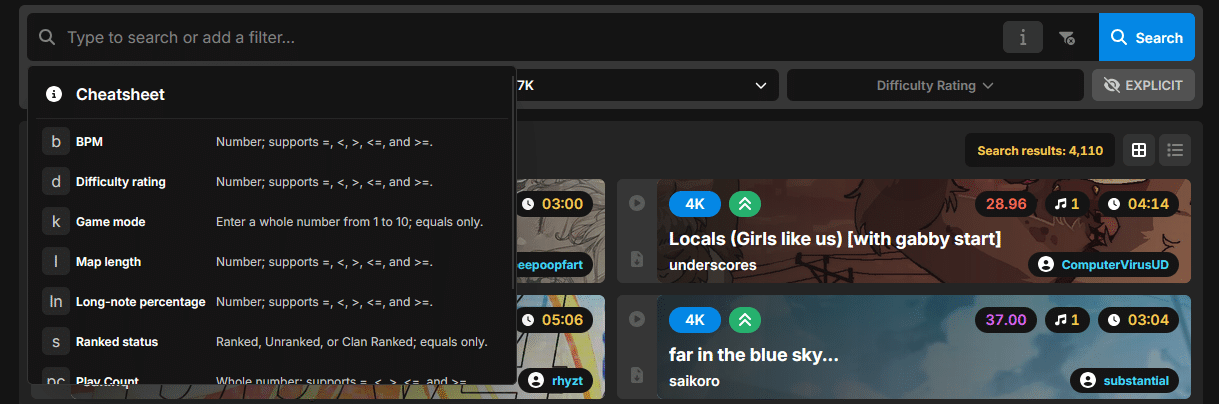This screenshot has height=404, width=1219.
Task: Click the note count badge on Locals card
Action: [1067, 204]
